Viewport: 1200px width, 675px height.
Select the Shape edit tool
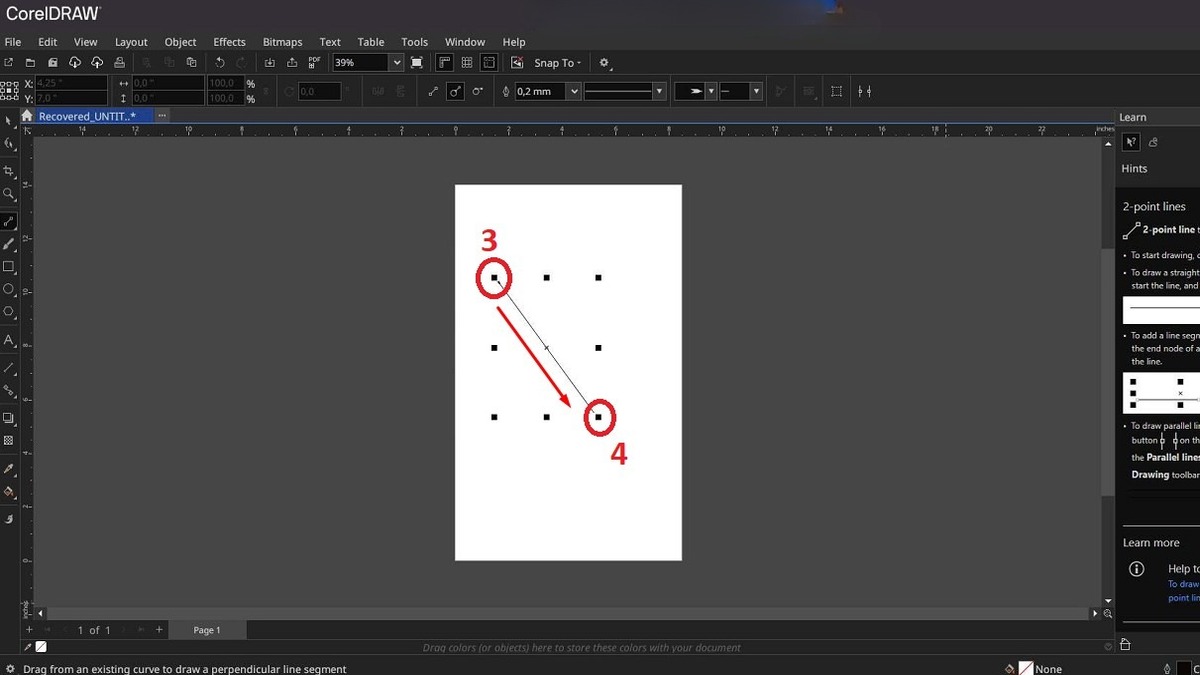pos(8,143)
